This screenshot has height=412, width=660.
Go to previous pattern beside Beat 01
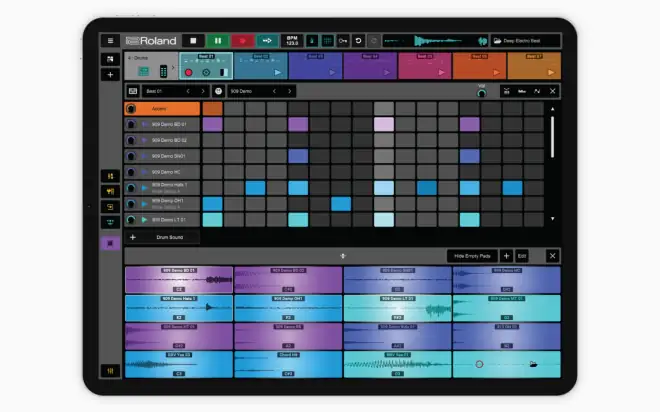pyautogui.click(x=188, y=91)
